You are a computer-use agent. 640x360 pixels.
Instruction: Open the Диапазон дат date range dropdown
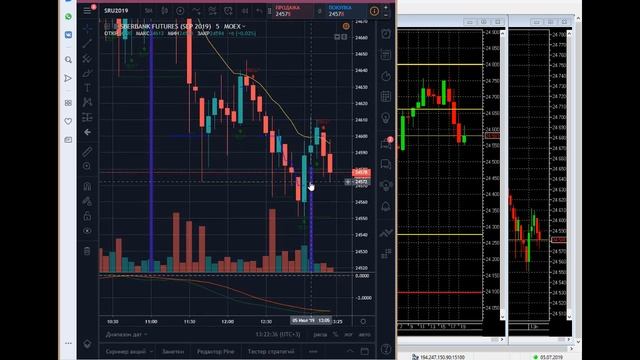tap(127, 334)
